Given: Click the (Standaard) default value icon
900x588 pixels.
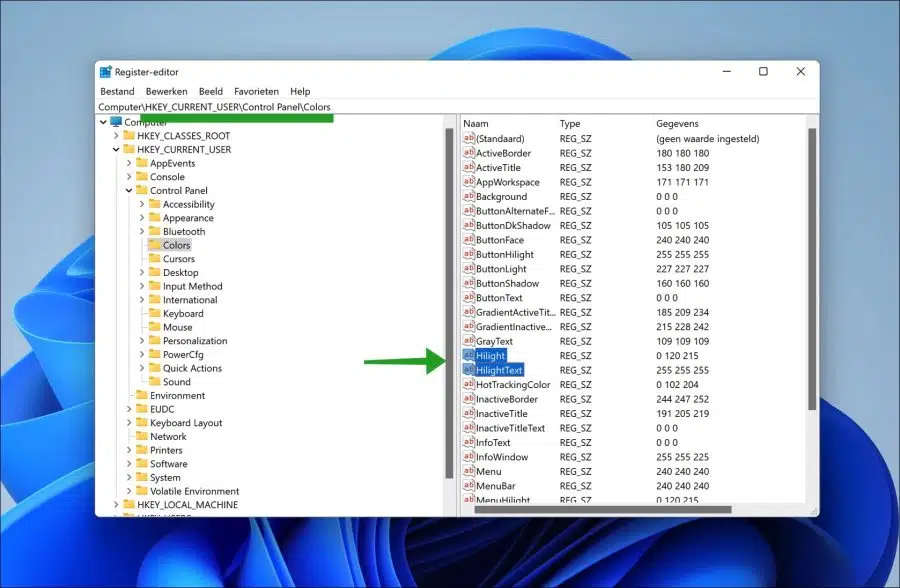Looking at the screenshot, I should coord(469,138).
